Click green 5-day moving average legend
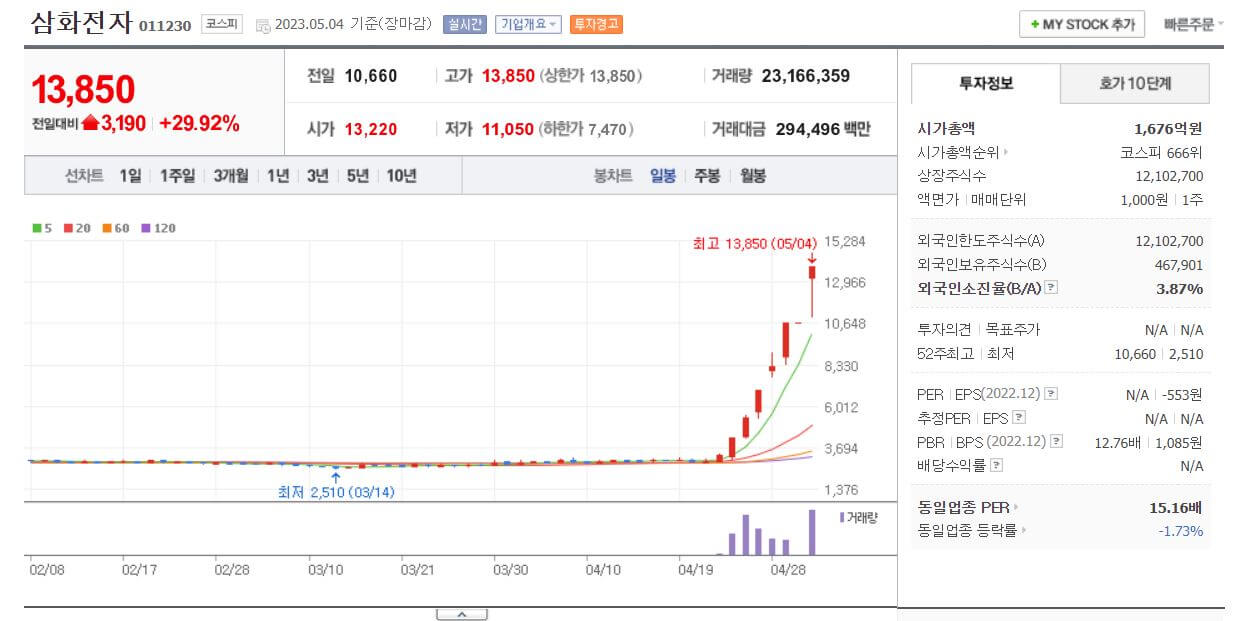Viewport: 1233px width, 621px height. (x=41, y=228)
